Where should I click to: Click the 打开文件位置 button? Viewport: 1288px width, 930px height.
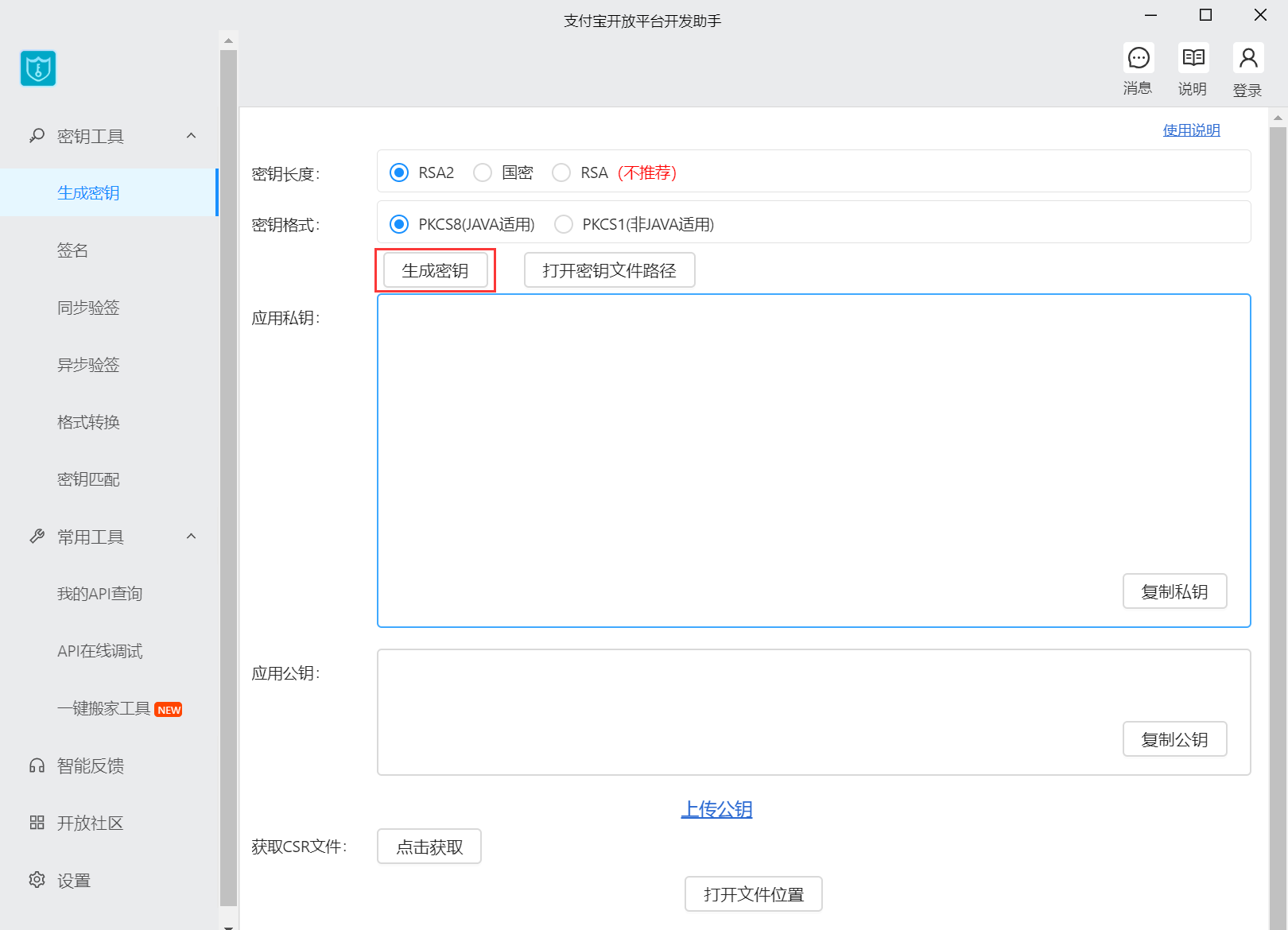(x=754, y=894)
